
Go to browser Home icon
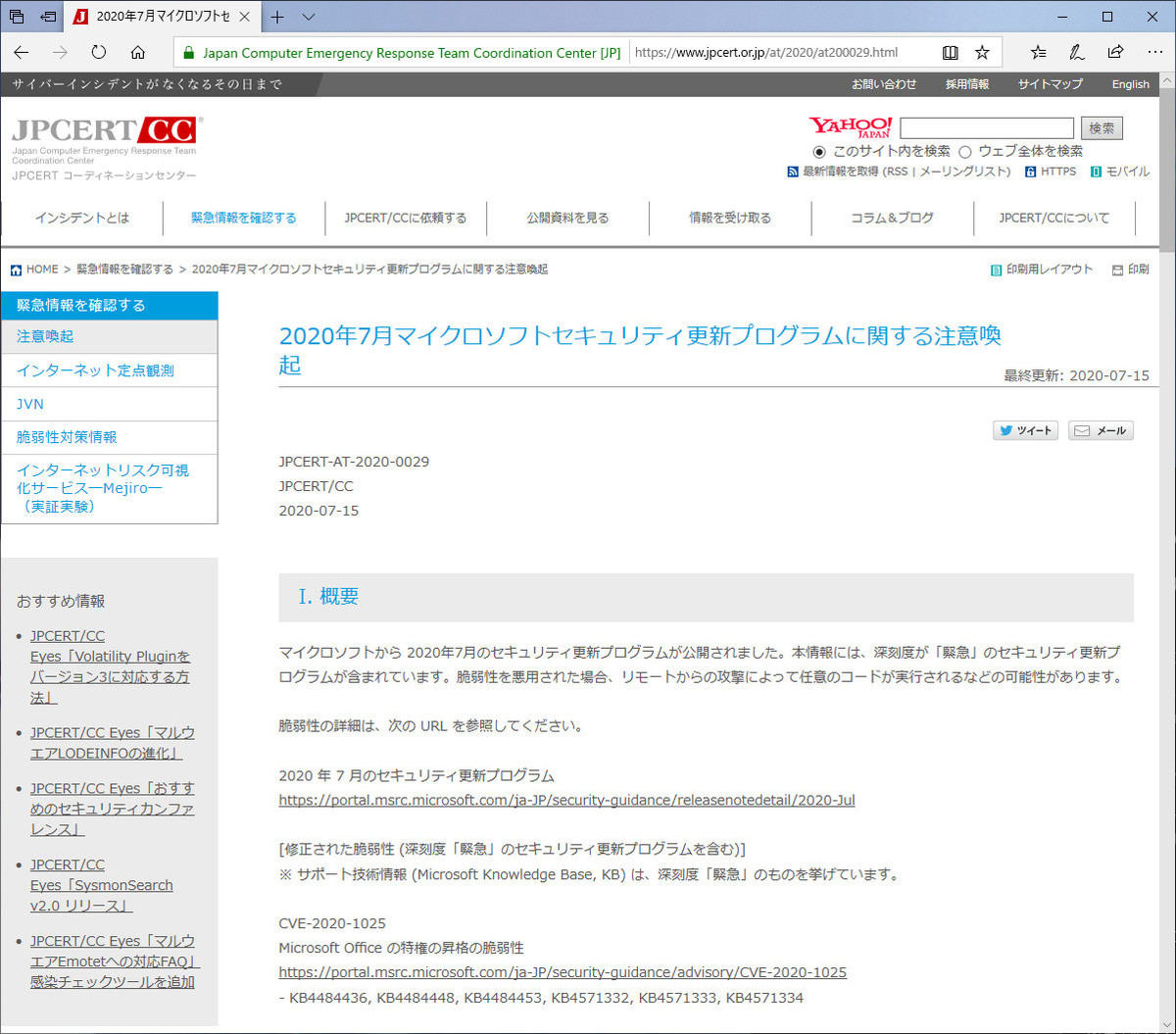click(138, 53)
